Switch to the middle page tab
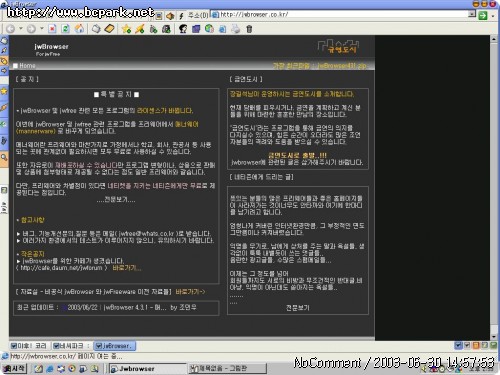Screen dimensions: 500x375 [71, 346]
